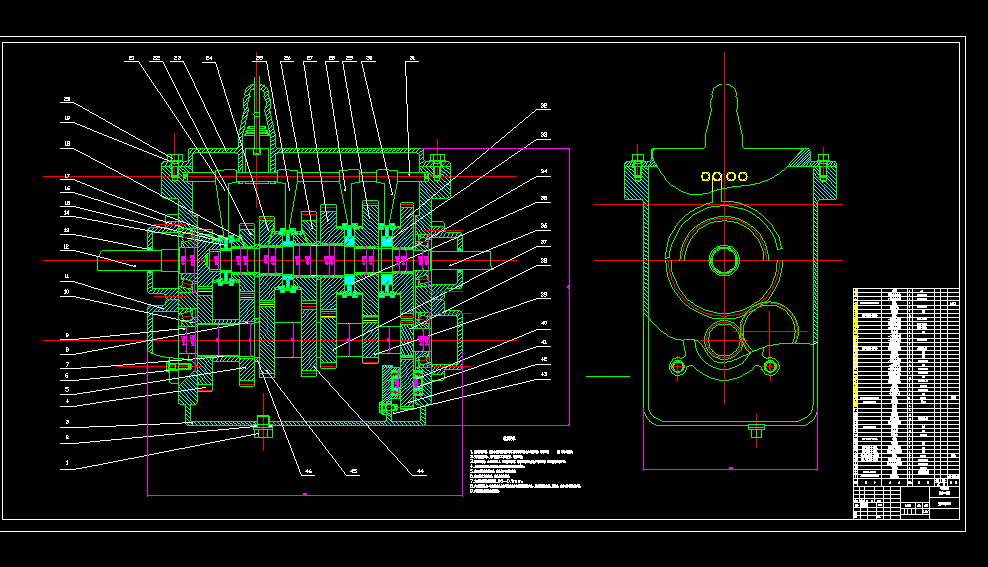988x567 pixels.
Task: Select part callout number 38
Action: pos(544,260)
